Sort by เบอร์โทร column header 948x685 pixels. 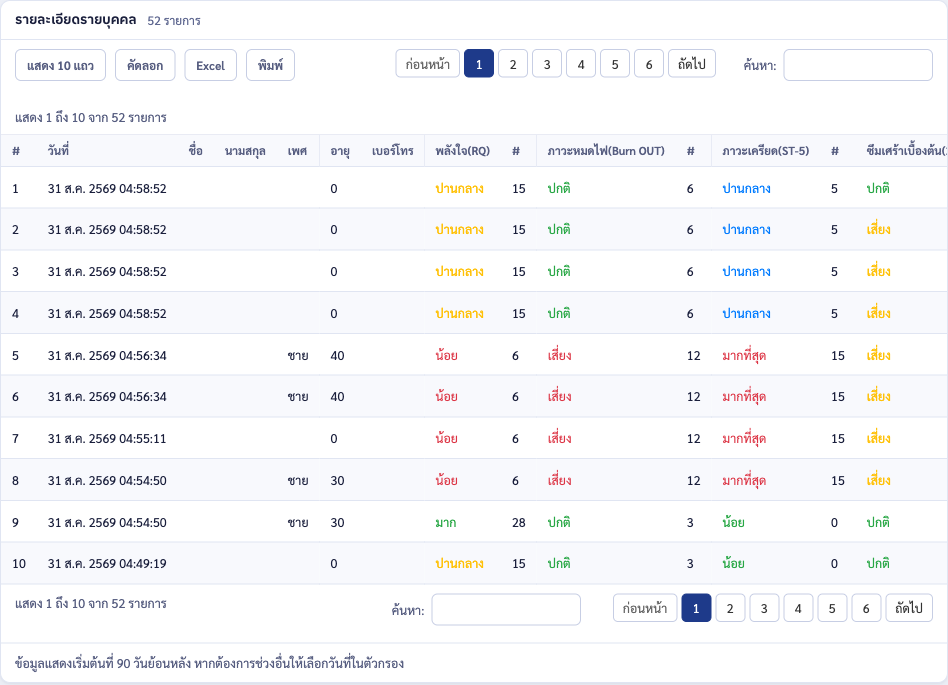click(392, 151)
